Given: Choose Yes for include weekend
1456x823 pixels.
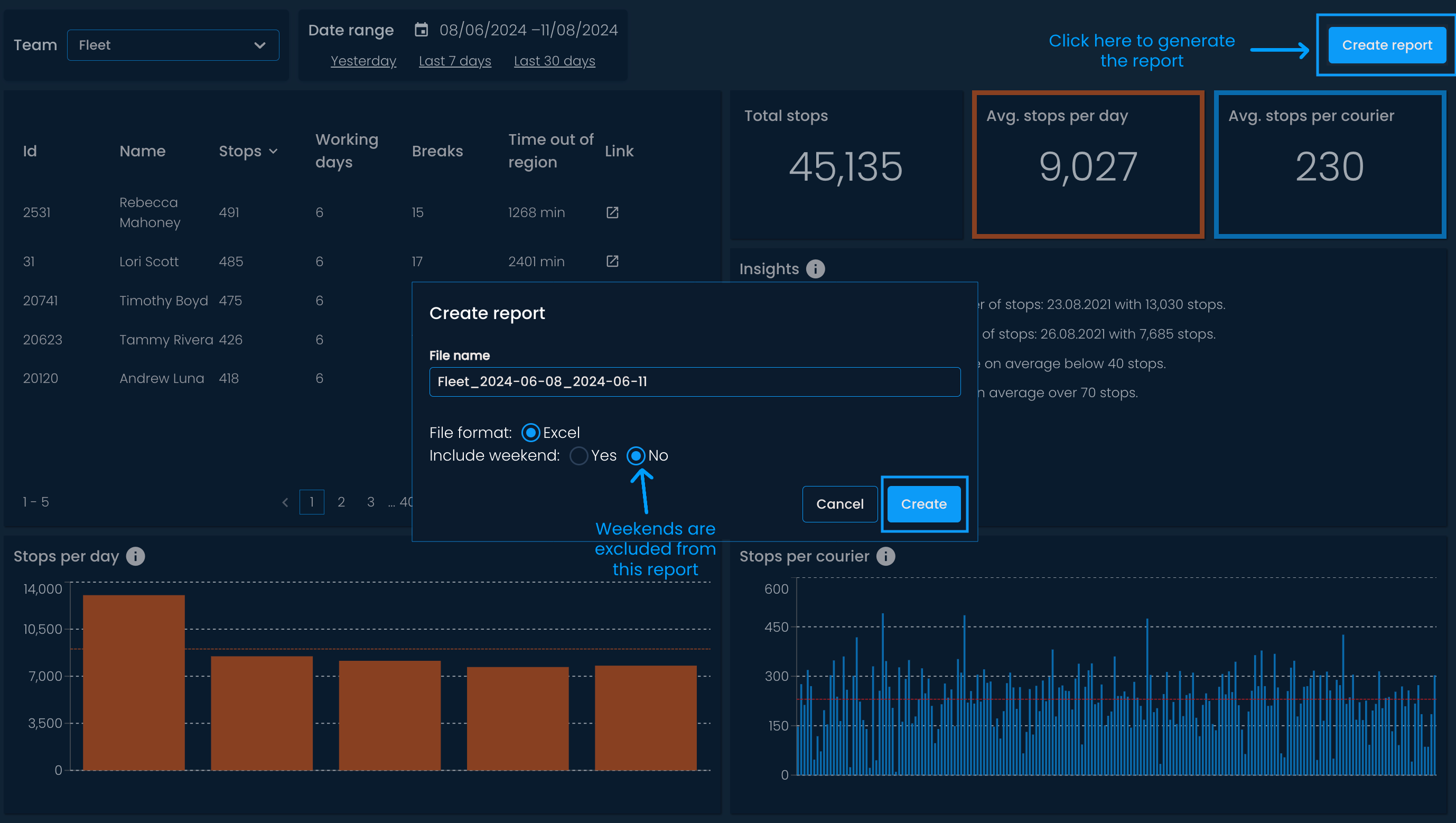Looking at the screenshot, I should pyautogui.click(x=578, y=455).
